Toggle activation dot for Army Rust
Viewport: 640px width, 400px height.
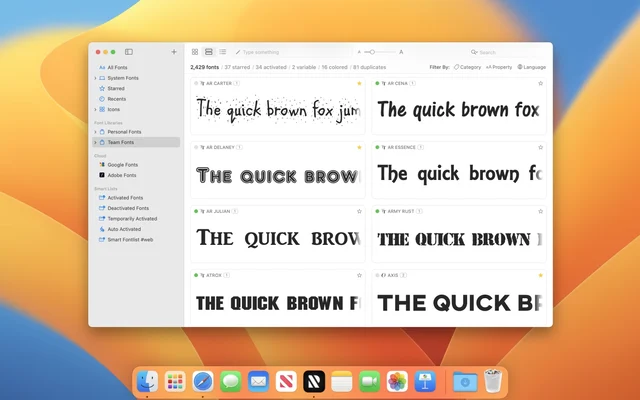point(377,211)
